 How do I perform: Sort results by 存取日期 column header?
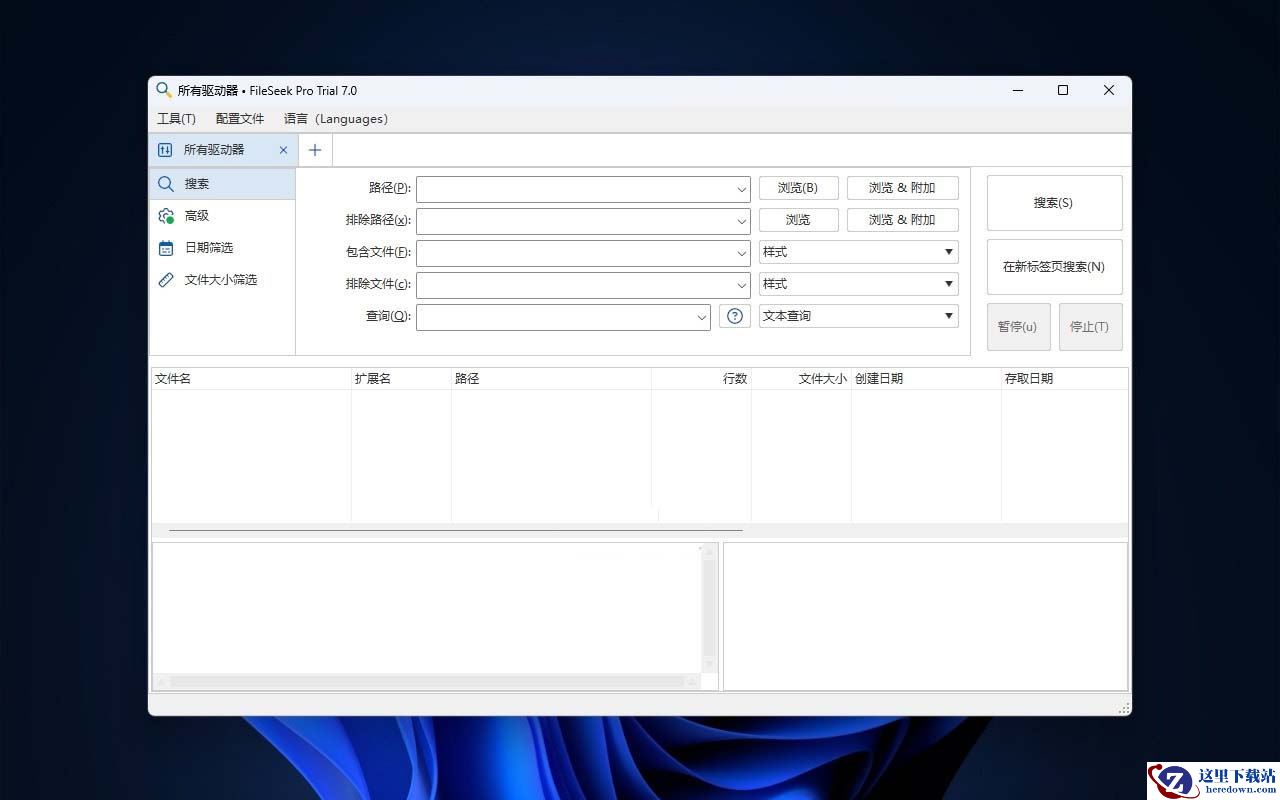[x=1065, y=379]
